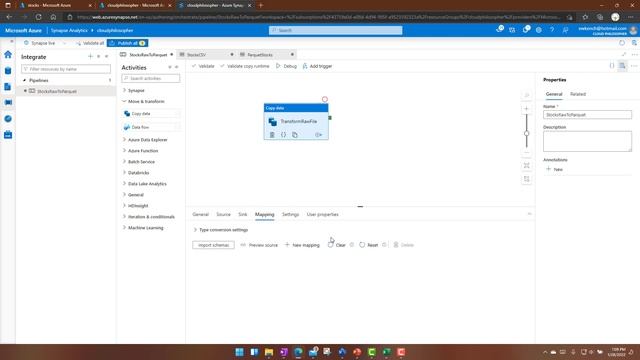Open the Integrate hub icon in the sidebar

8,102
